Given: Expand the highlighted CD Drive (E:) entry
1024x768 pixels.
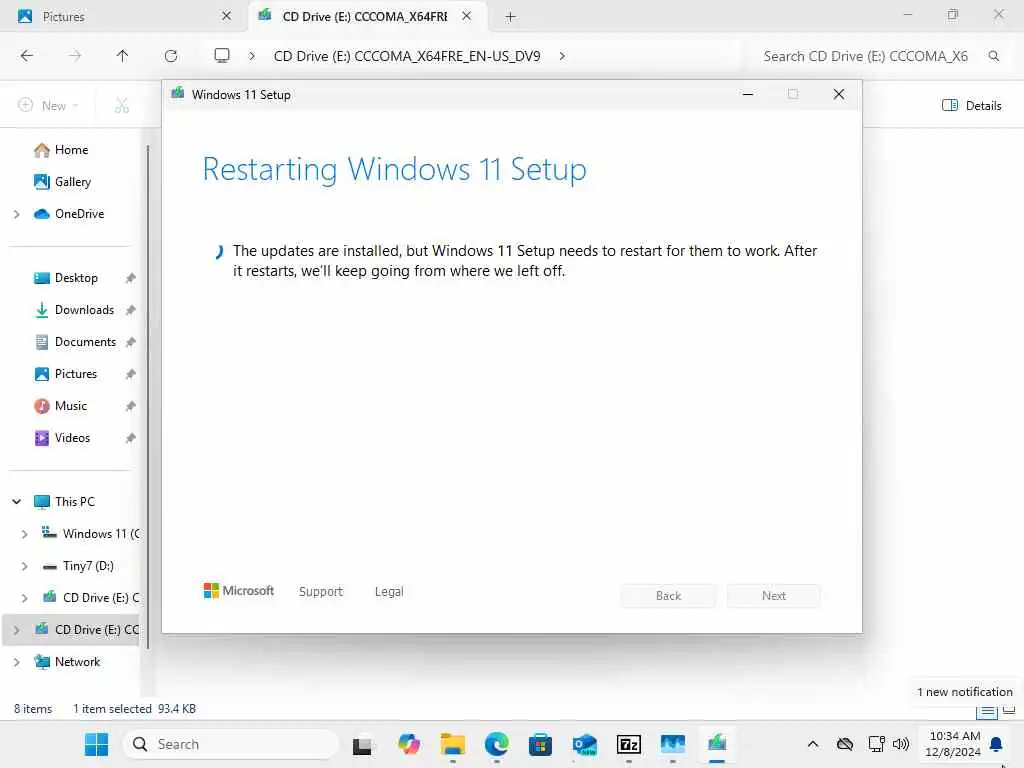Looking at the screenshot, I should point(17,630).
